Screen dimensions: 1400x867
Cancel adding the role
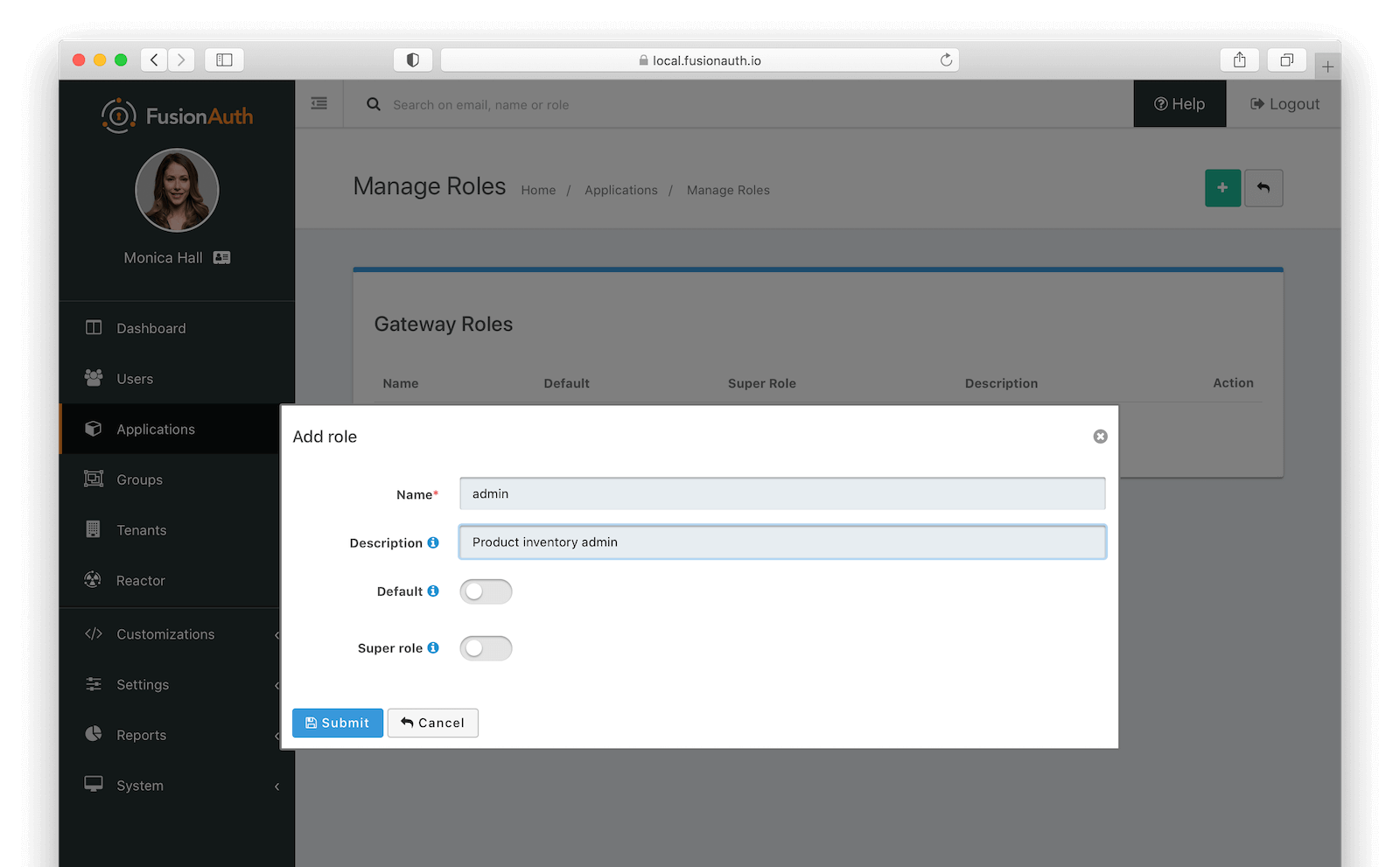(x=433, y=723)
